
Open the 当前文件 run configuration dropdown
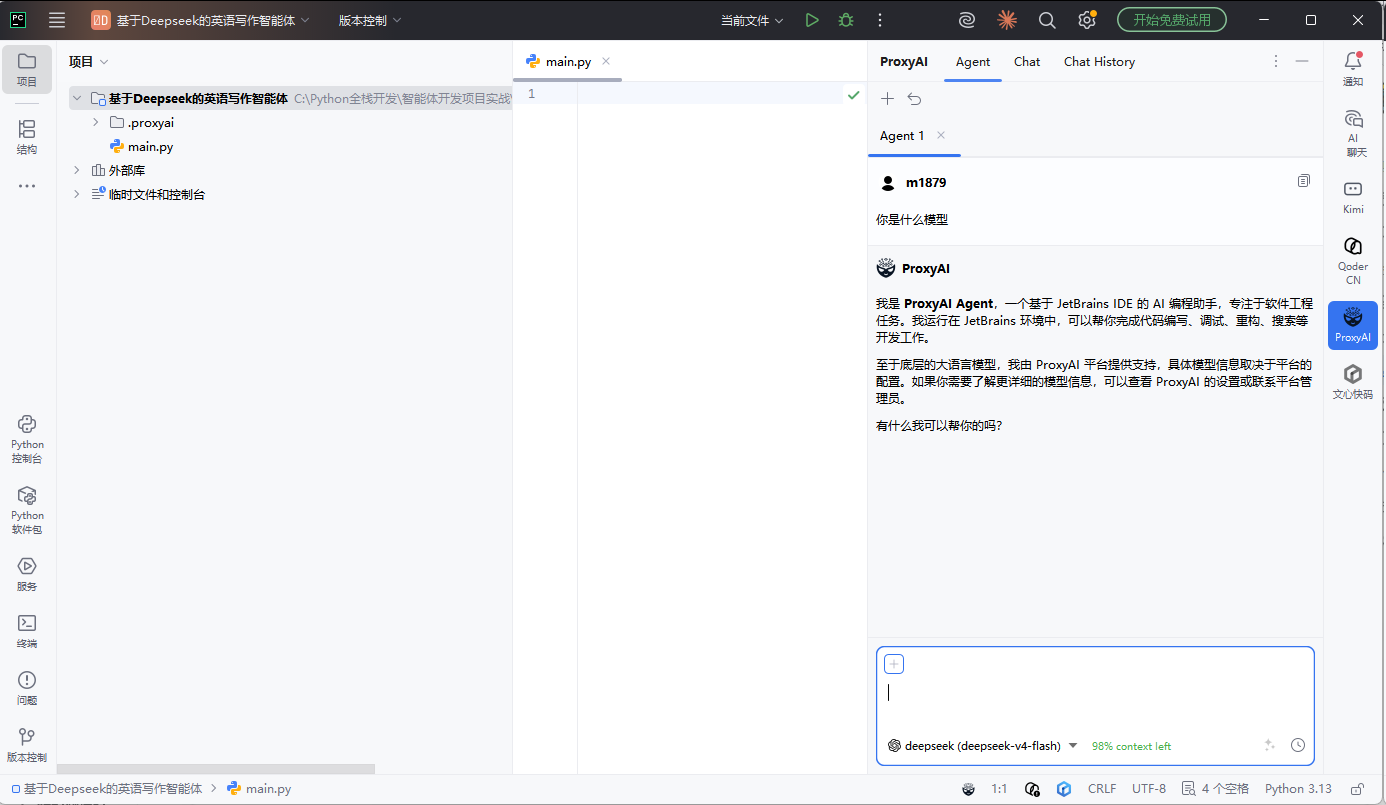click(x=752, y=20)
